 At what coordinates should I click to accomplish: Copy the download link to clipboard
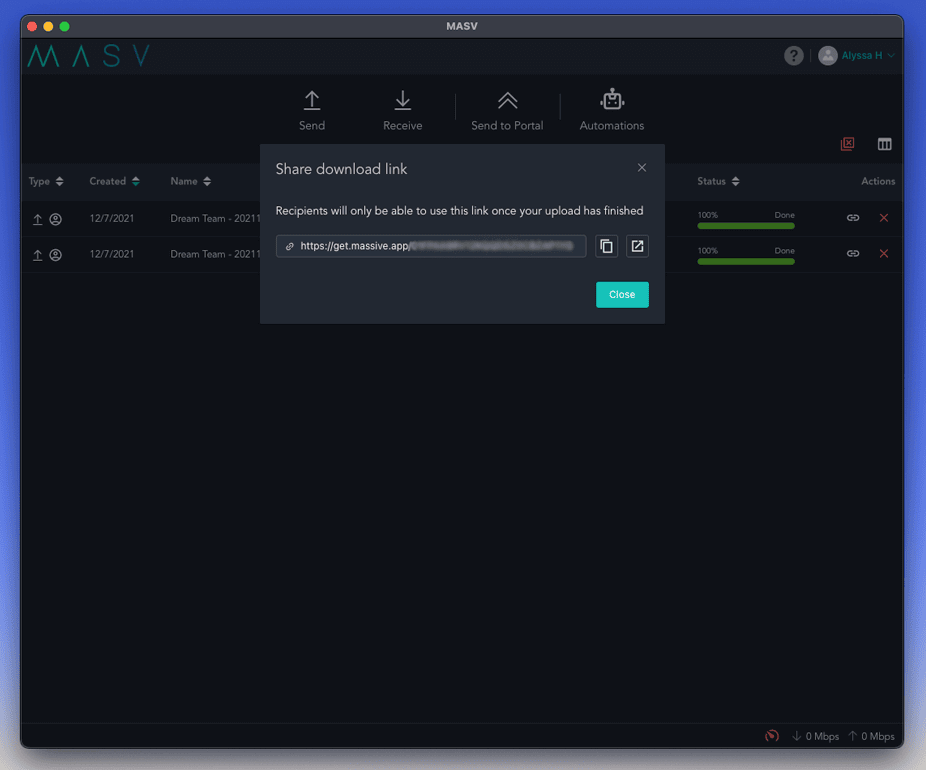point(607,246)
